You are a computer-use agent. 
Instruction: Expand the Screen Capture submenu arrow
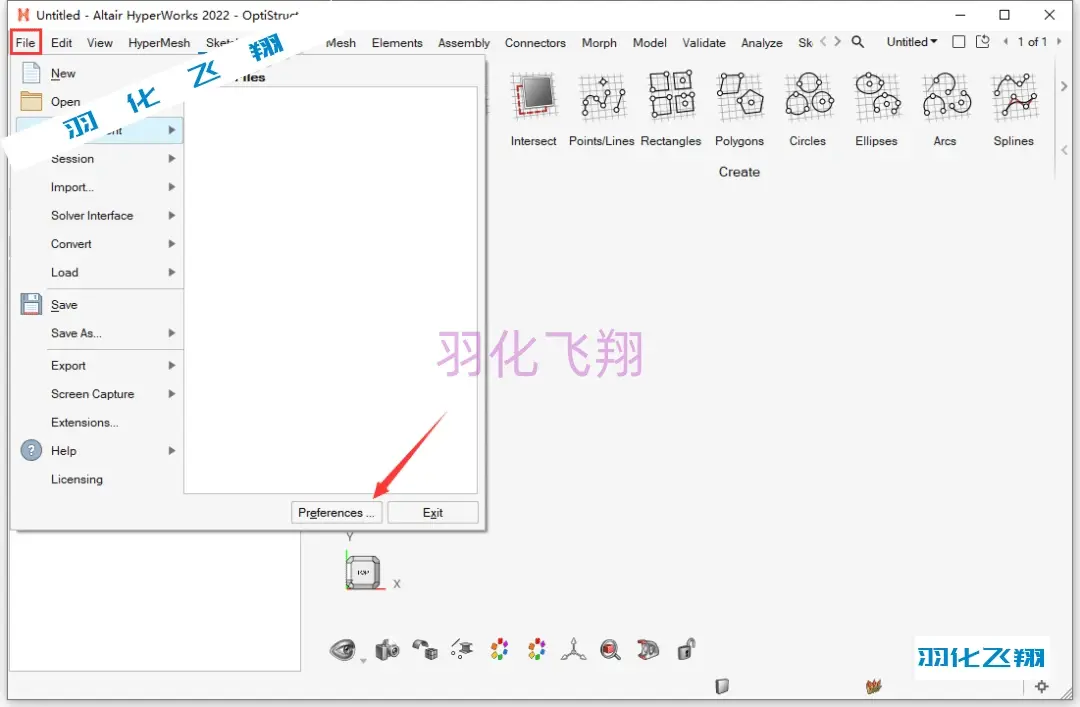(172, 393)
